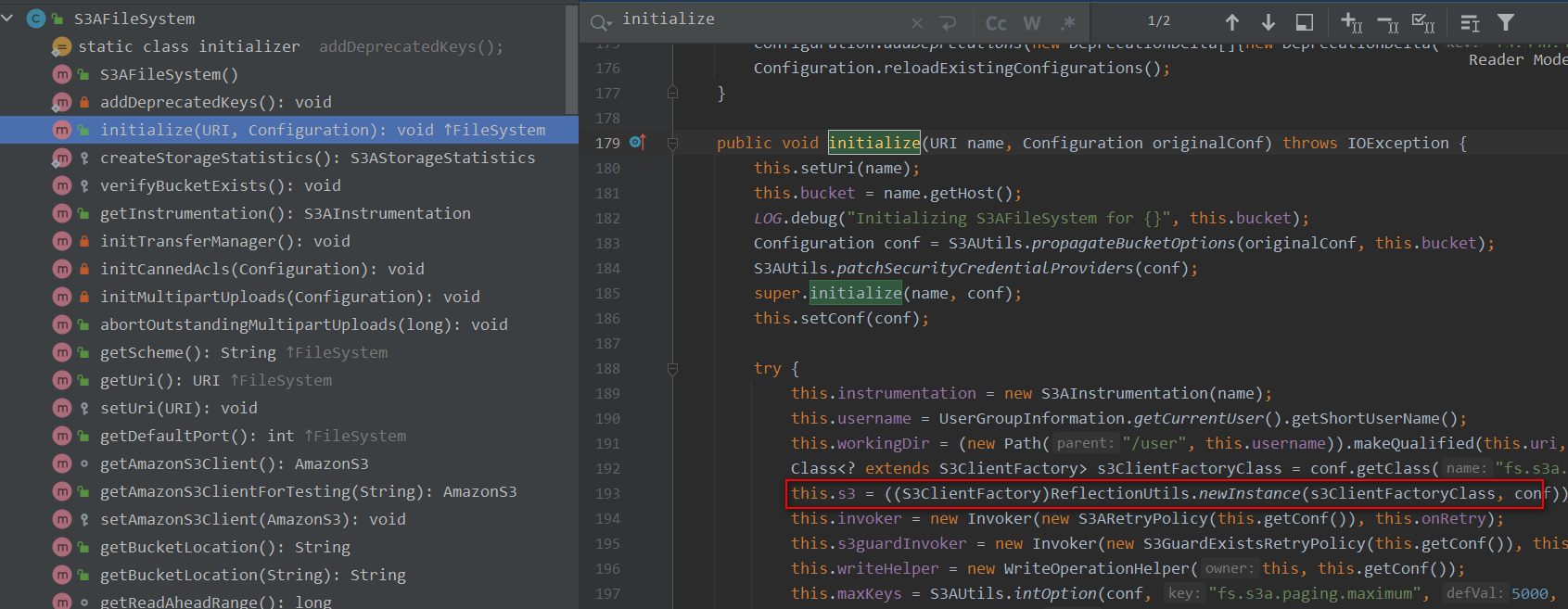The height and width of the screenshot is (609, 1568).
Task: Collapse the S3AFileSystem class node
Action: click(x=8, y=19)
